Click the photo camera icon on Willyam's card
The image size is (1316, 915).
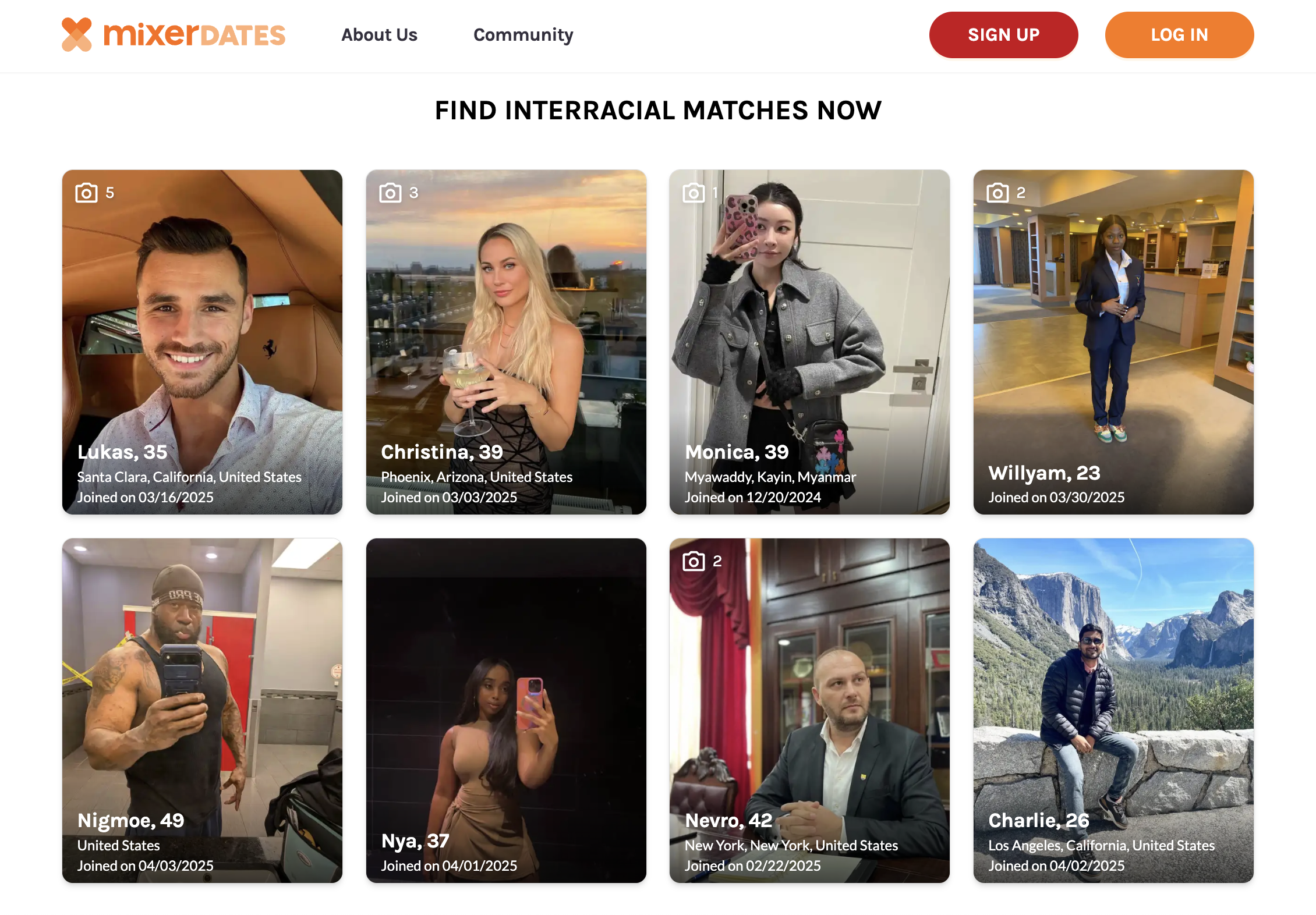[997, 193]
